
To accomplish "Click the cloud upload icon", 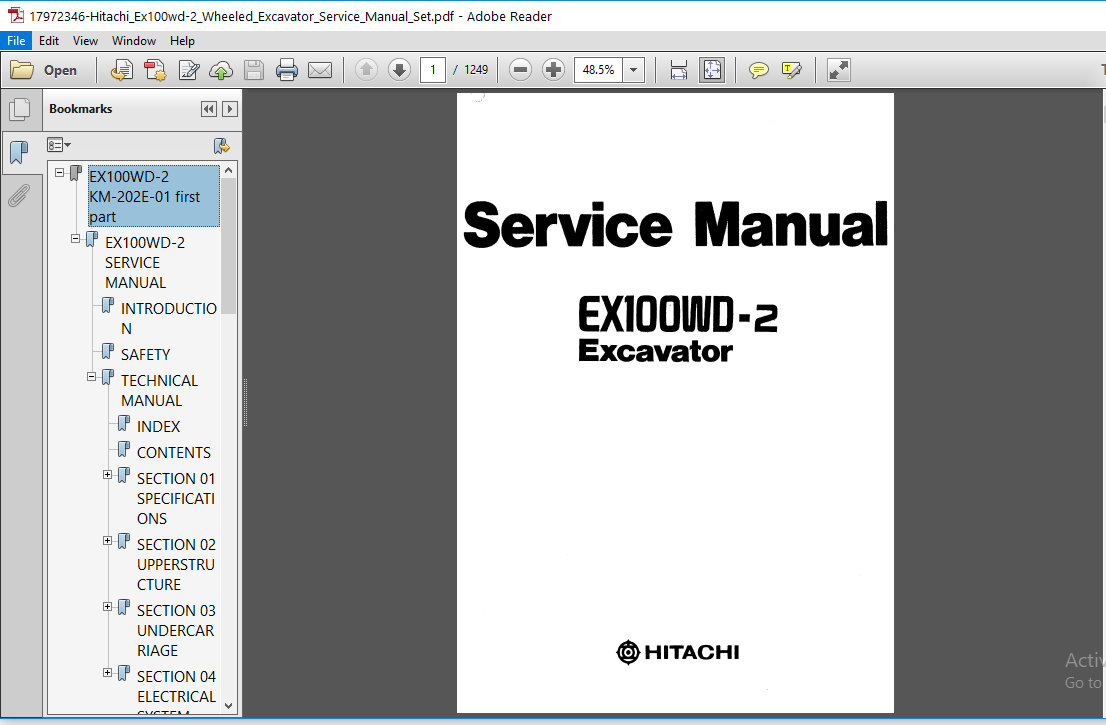I will [221, 70].
